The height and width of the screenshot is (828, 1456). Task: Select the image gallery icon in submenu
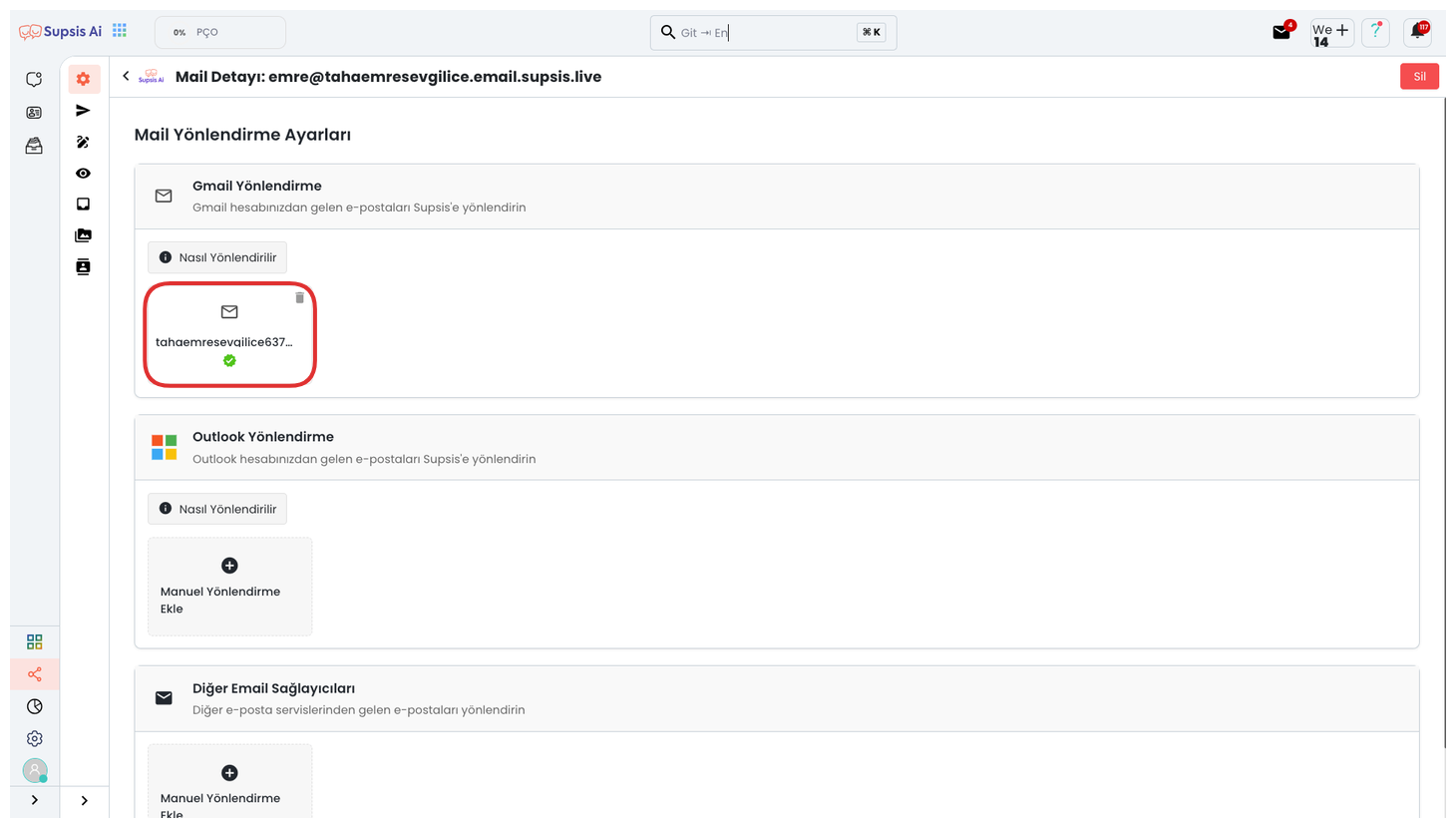point(84,235)
